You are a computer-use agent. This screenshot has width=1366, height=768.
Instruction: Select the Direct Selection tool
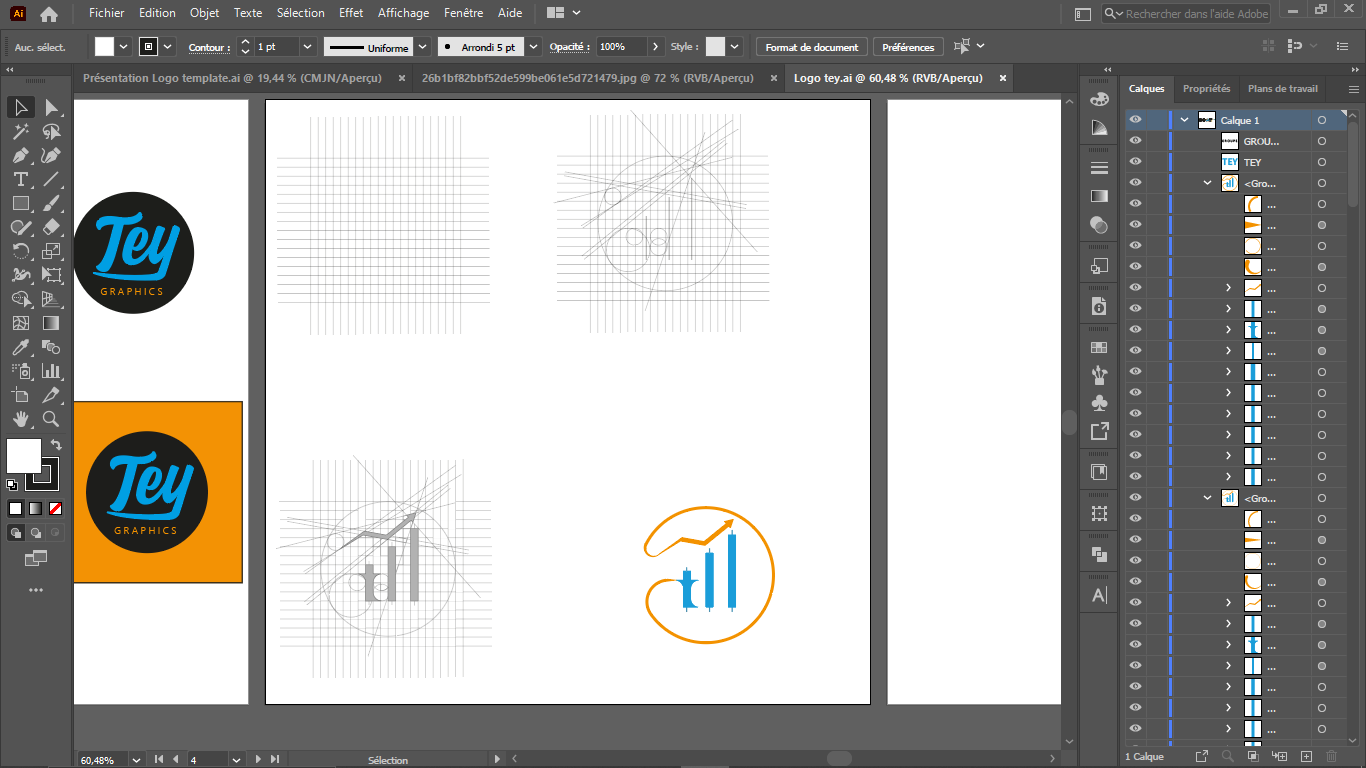[x=51, y=108]
